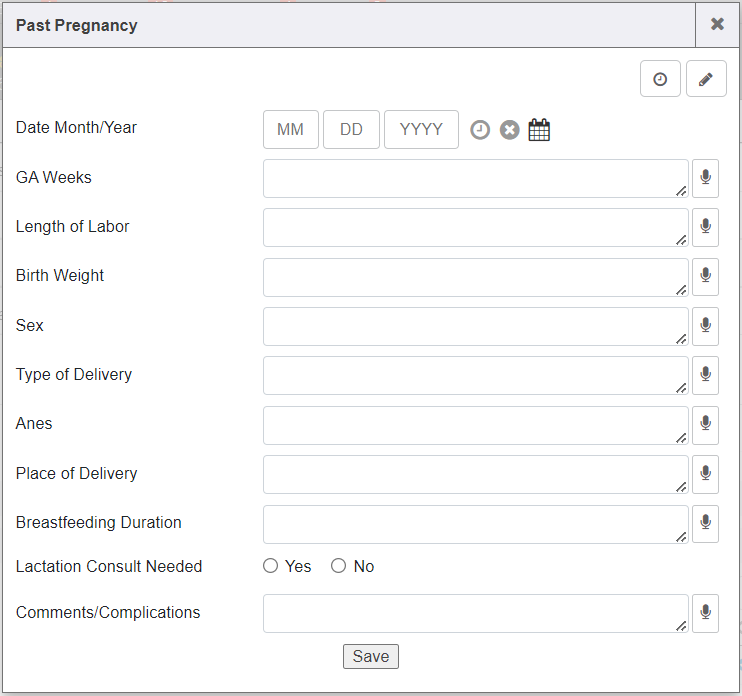Image resolution: width=742 pixels, height=696 pixels.
Task: Click the Breastfeeding Duration text area
Action: click(475, 523)
